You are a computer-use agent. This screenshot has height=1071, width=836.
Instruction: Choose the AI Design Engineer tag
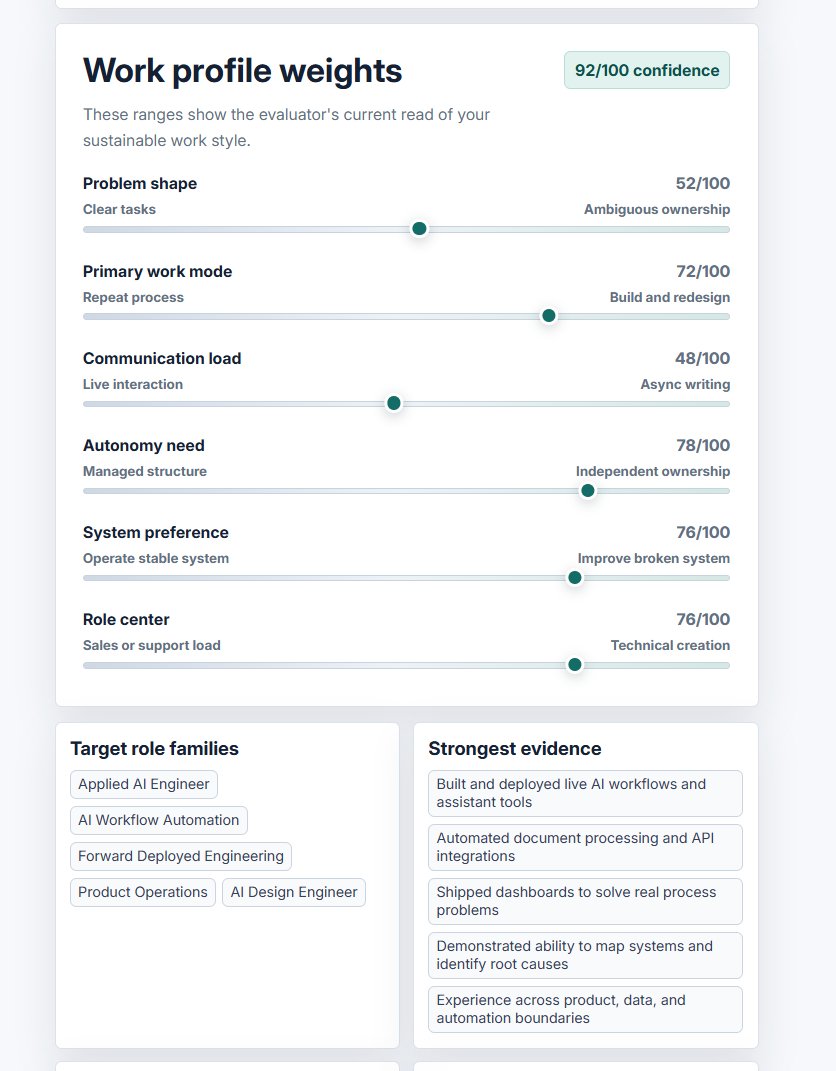pyautogui.click(x=294, y=892)
